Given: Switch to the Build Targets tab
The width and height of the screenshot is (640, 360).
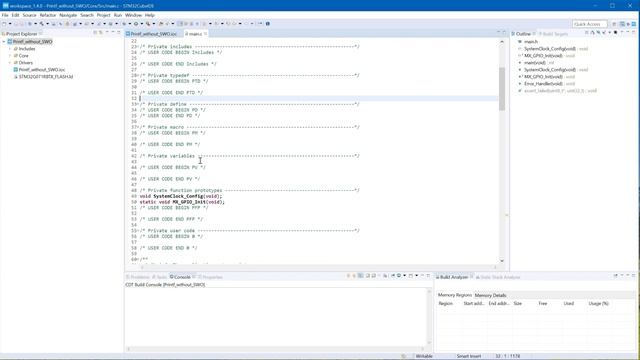Looking at the screenshot, I should coord(554,34).
